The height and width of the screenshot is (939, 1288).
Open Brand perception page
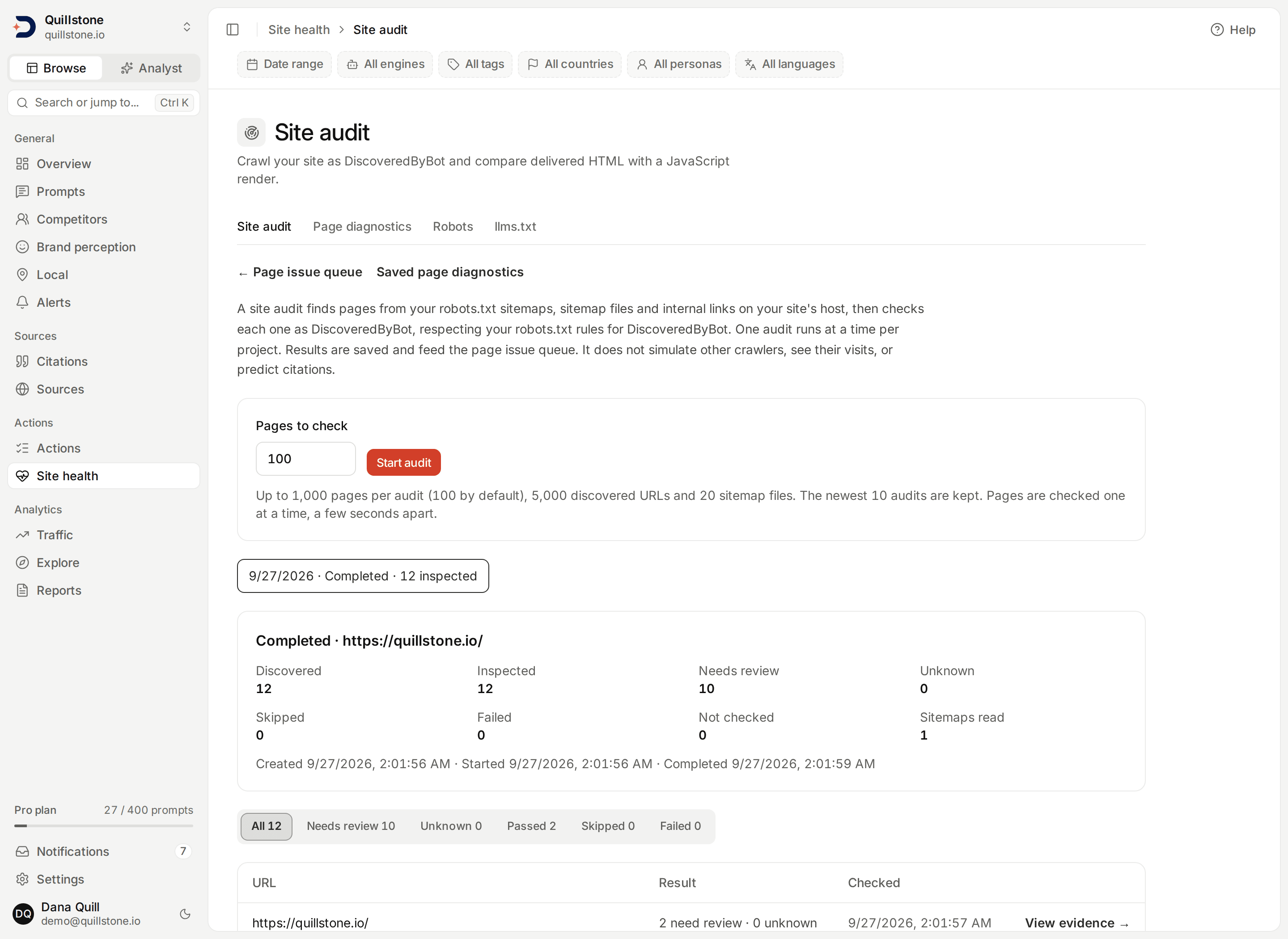tap(104, 247)
